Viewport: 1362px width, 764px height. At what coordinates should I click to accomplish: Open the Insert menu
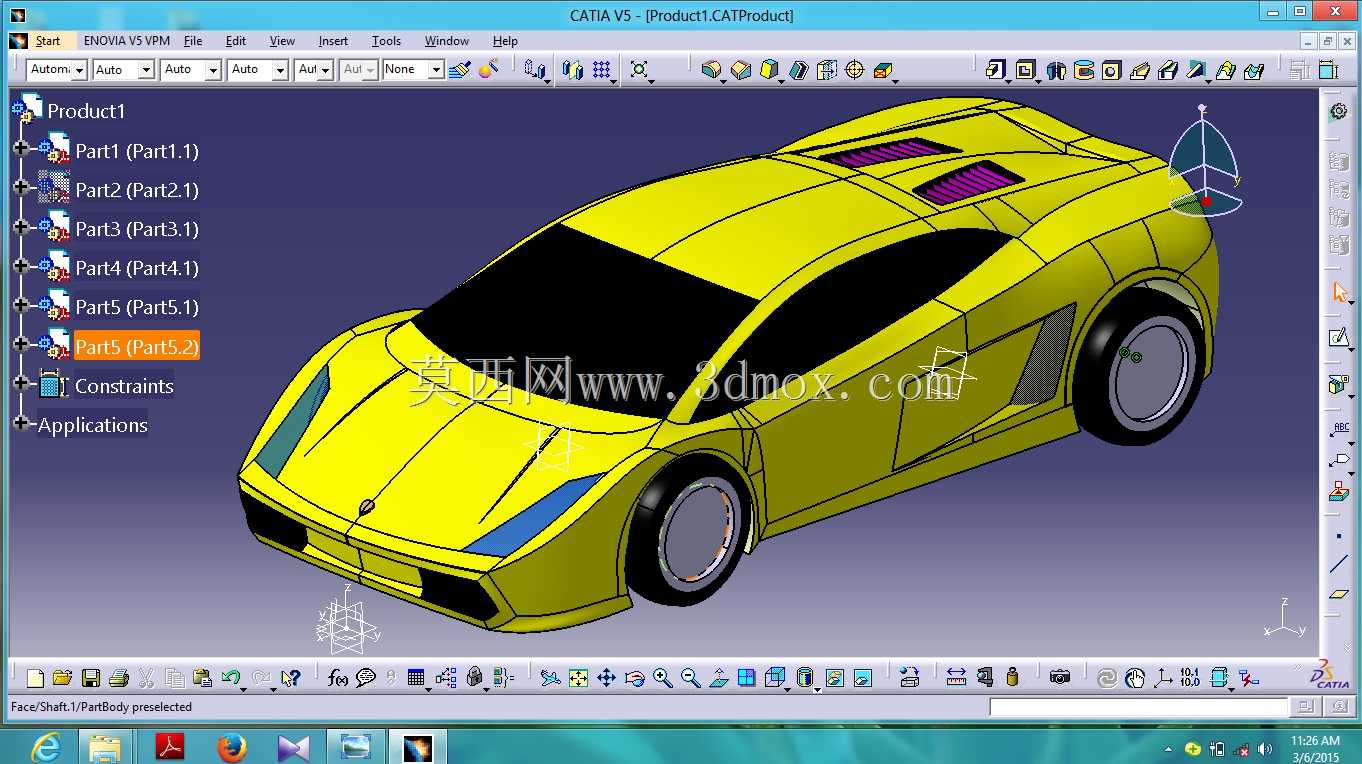[x=333, y=41]
